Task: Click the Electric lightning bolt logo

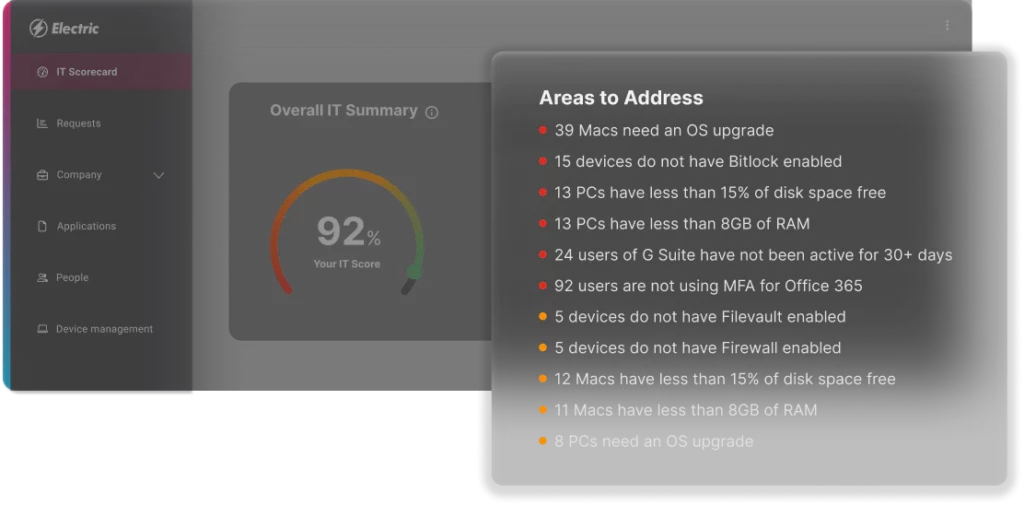Action: (39, 28)
